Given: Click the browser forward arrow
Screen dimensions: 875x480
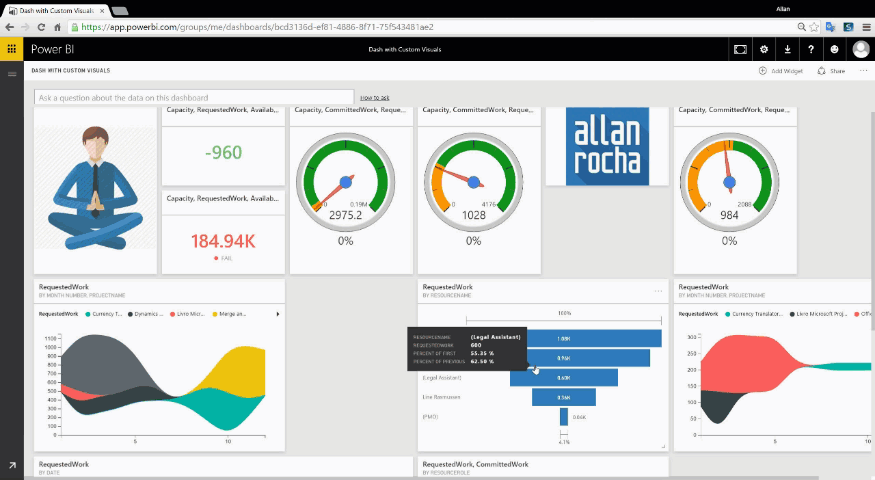Looking at the screenshot, I should [x=25, y=27].
